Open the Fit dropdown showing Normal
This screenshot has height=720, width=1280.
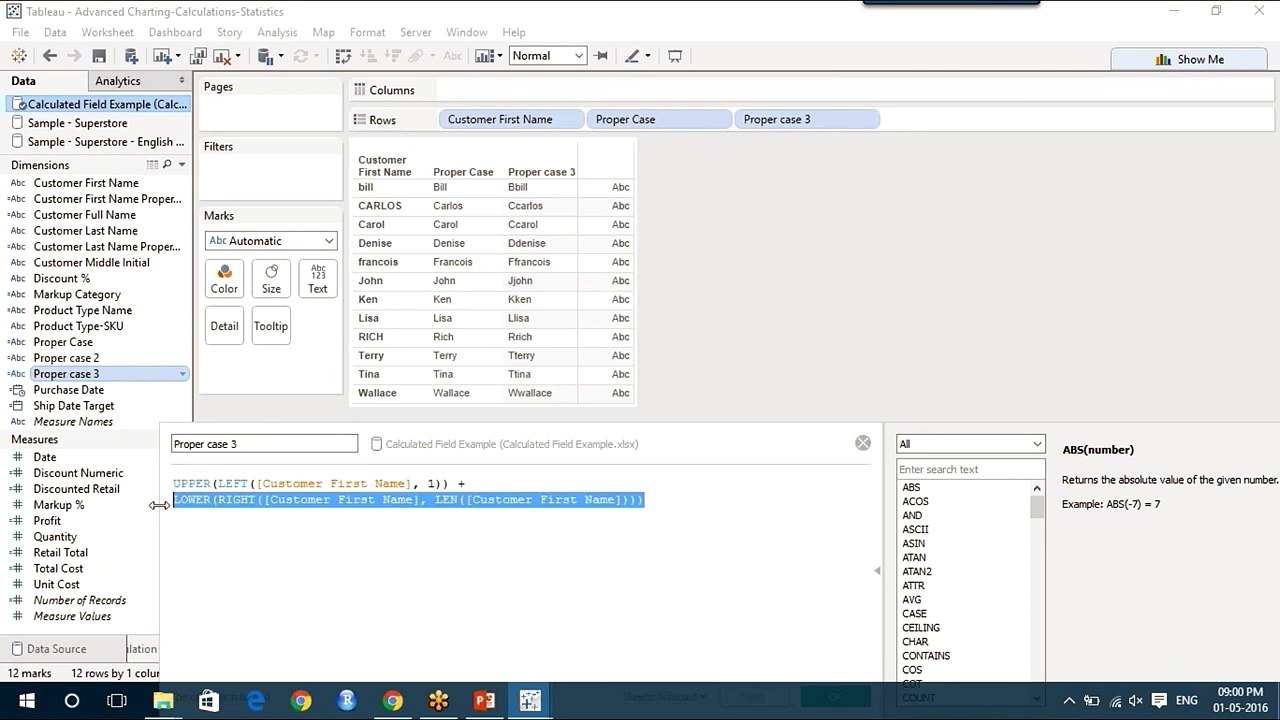[x=547, y=56]
